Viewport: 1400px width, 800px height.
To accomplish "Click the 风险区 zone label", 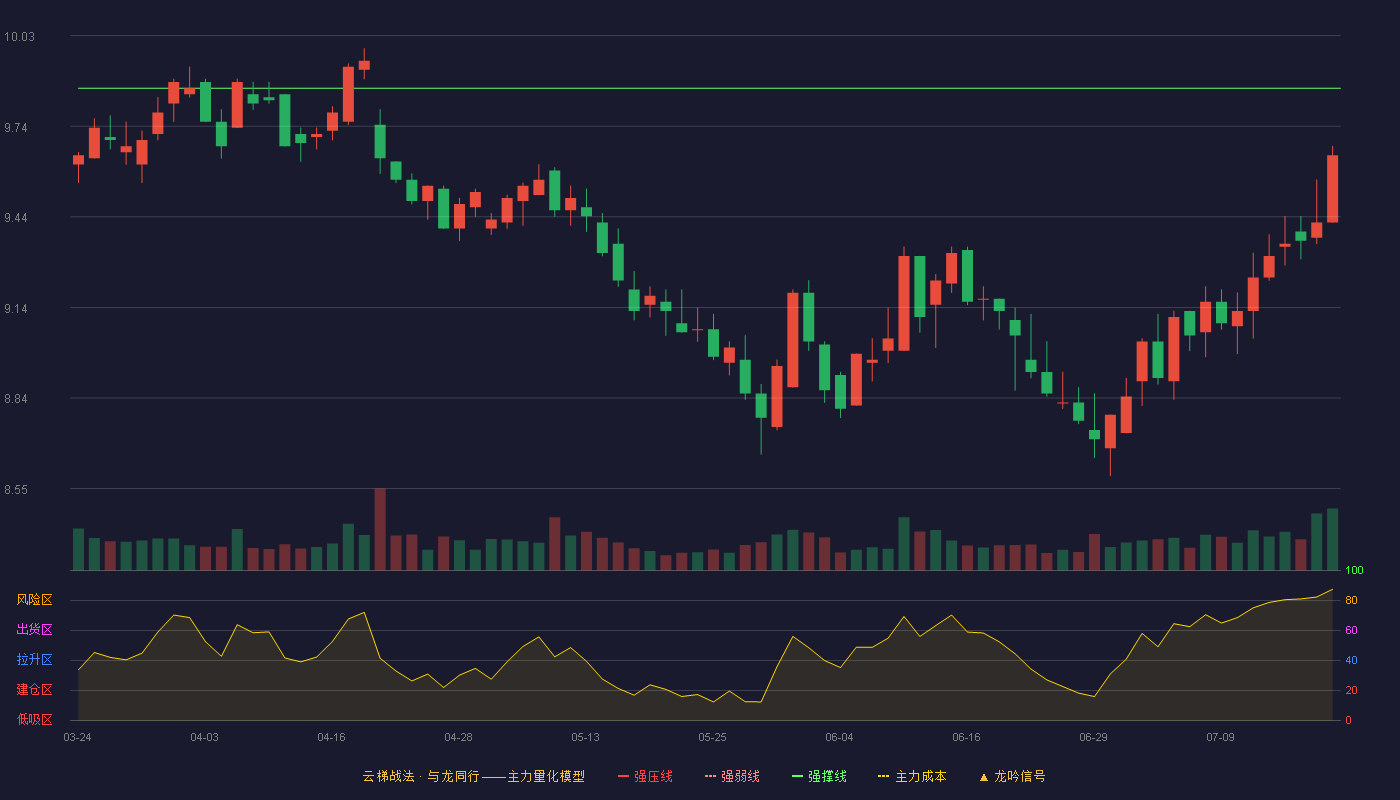I will pyautogui.click(x=34, y=600).
